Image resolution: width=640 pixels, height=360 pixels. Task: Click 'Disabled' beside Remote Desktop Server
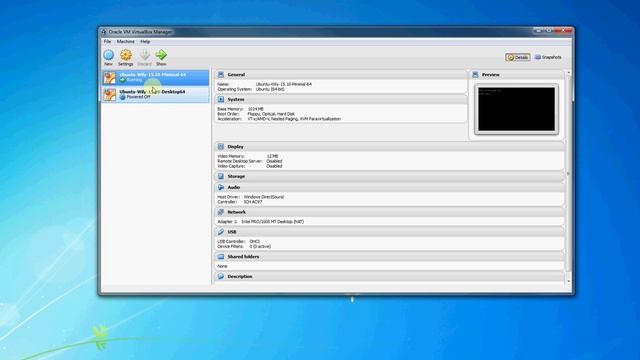pos(274,161)
